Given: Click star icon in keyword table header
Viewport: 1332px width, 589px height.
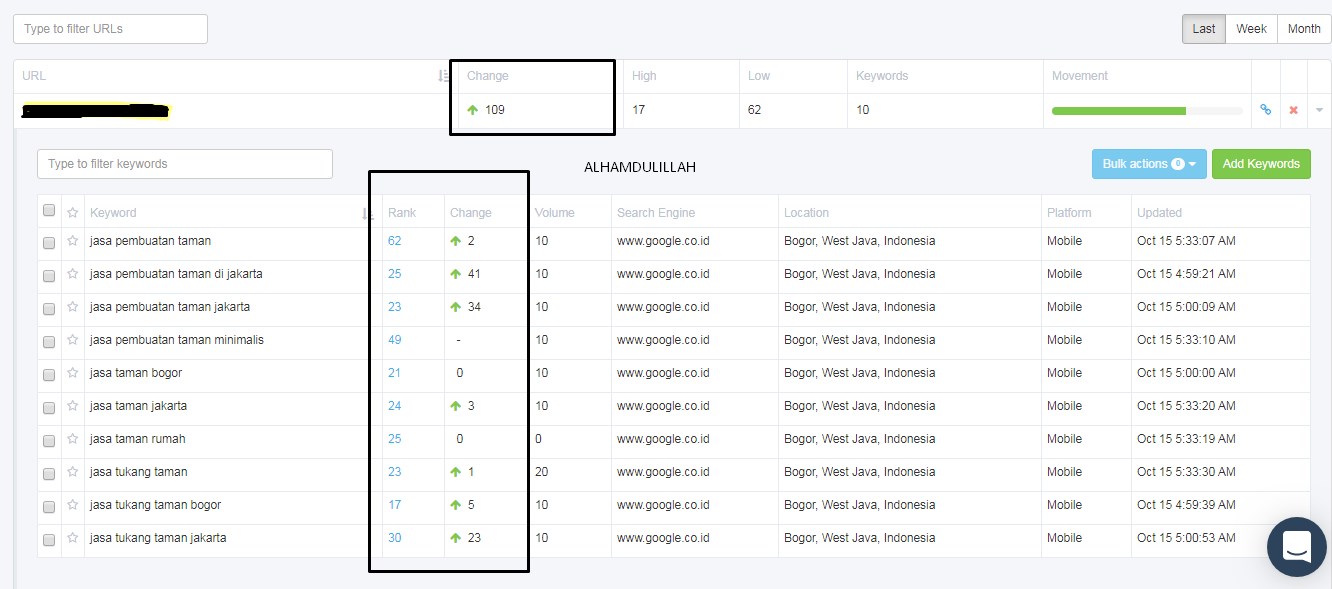Looking at the screenshot, I should pyautogui.click(x=72, y=212).
